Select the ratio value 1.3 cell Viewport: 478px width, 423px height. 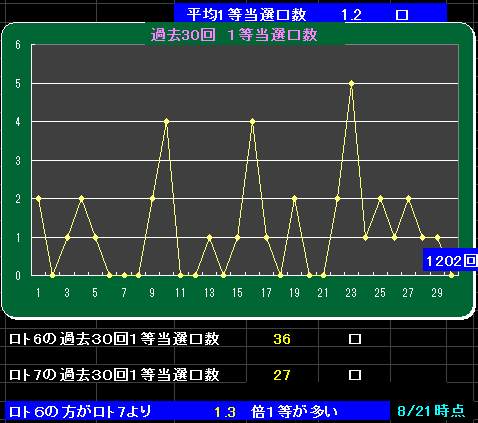pos(225,412)
